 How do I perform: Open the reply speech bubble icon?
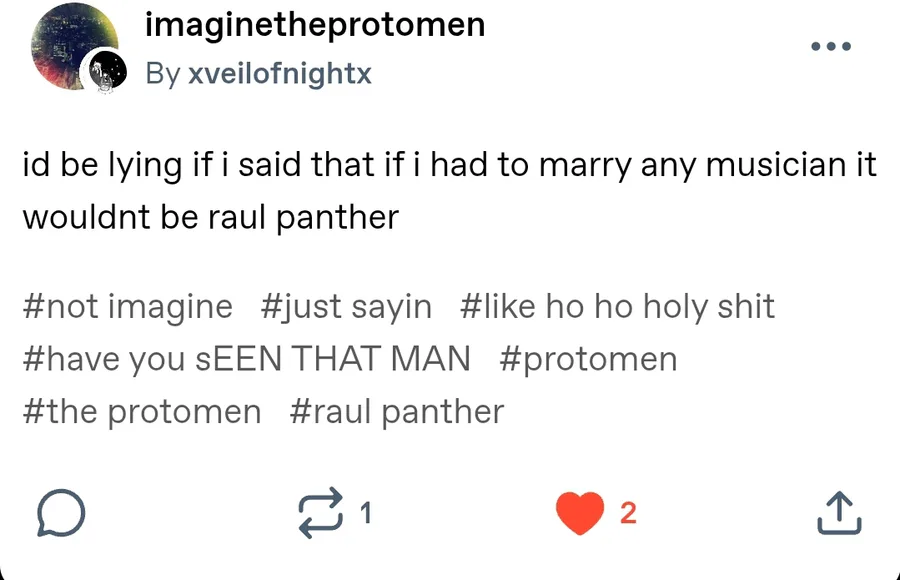[x=60, y=514]
